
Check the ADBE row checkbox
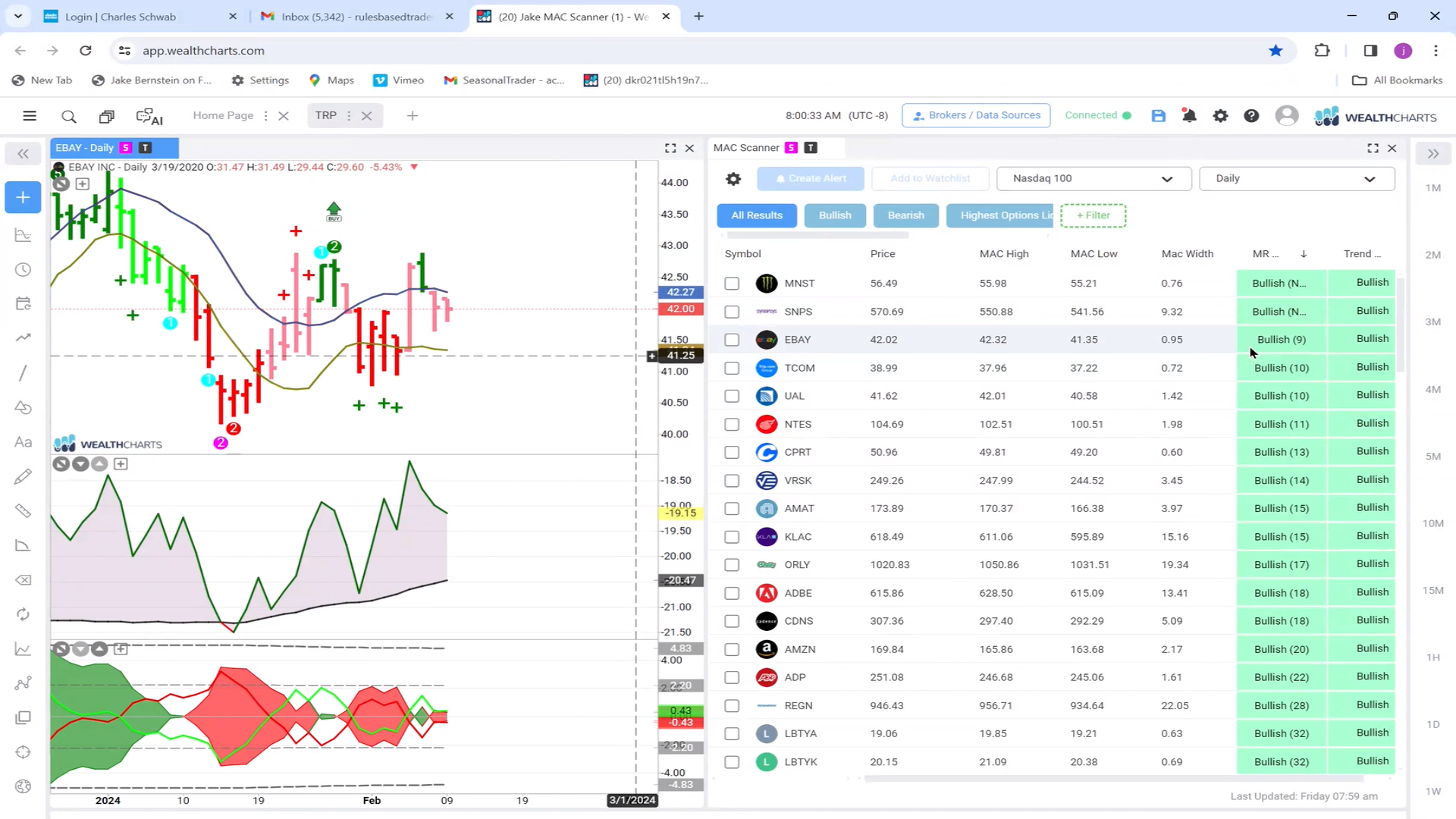(x=731, y=593)
